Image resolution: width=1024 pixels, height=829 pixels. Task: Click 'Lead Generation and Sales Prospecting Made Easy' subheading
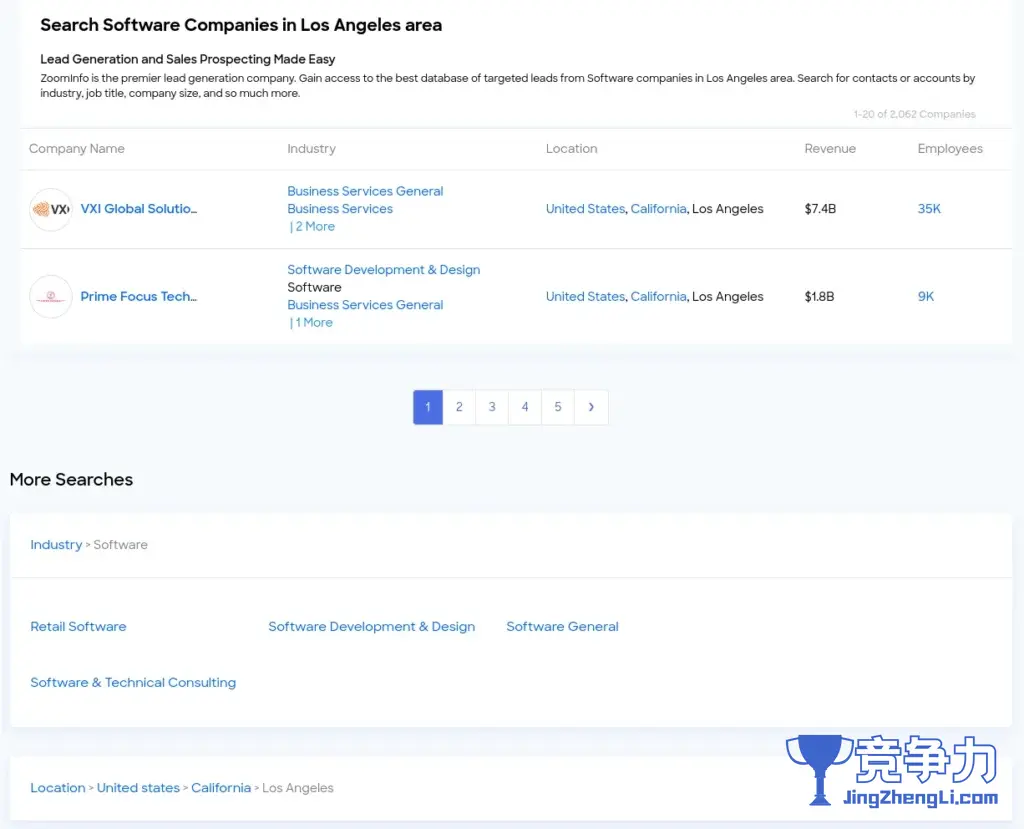point(187,59)
